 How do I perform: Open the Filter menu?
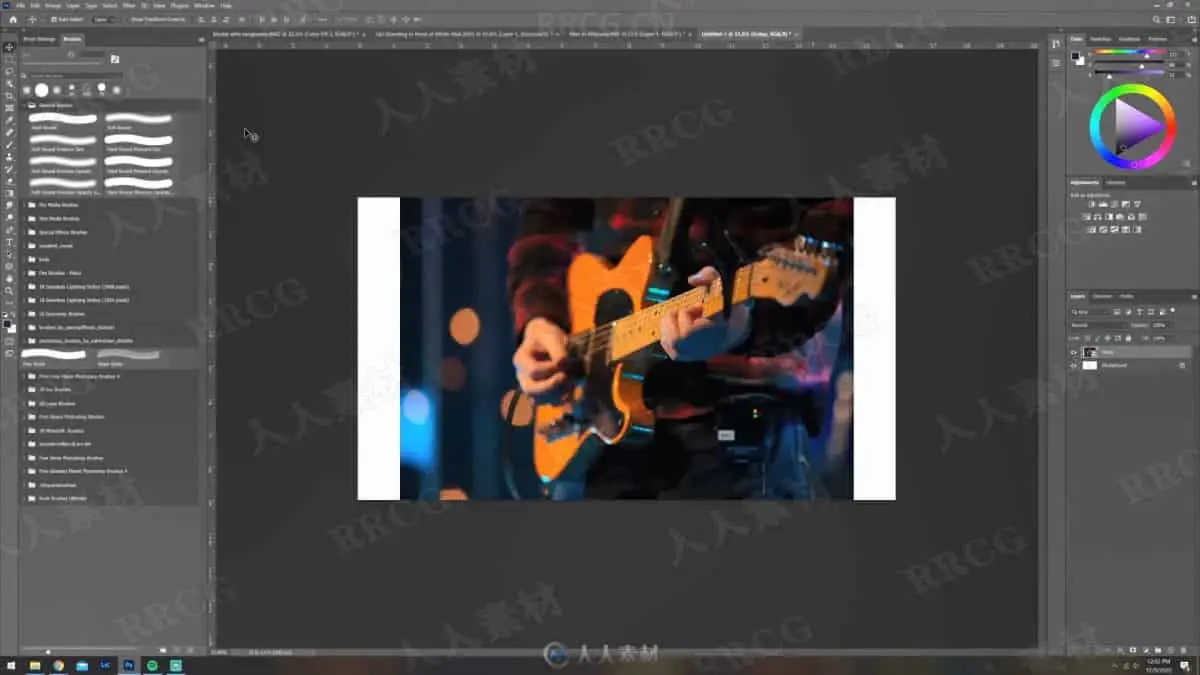pyautogui.click(x=129, y=5)
